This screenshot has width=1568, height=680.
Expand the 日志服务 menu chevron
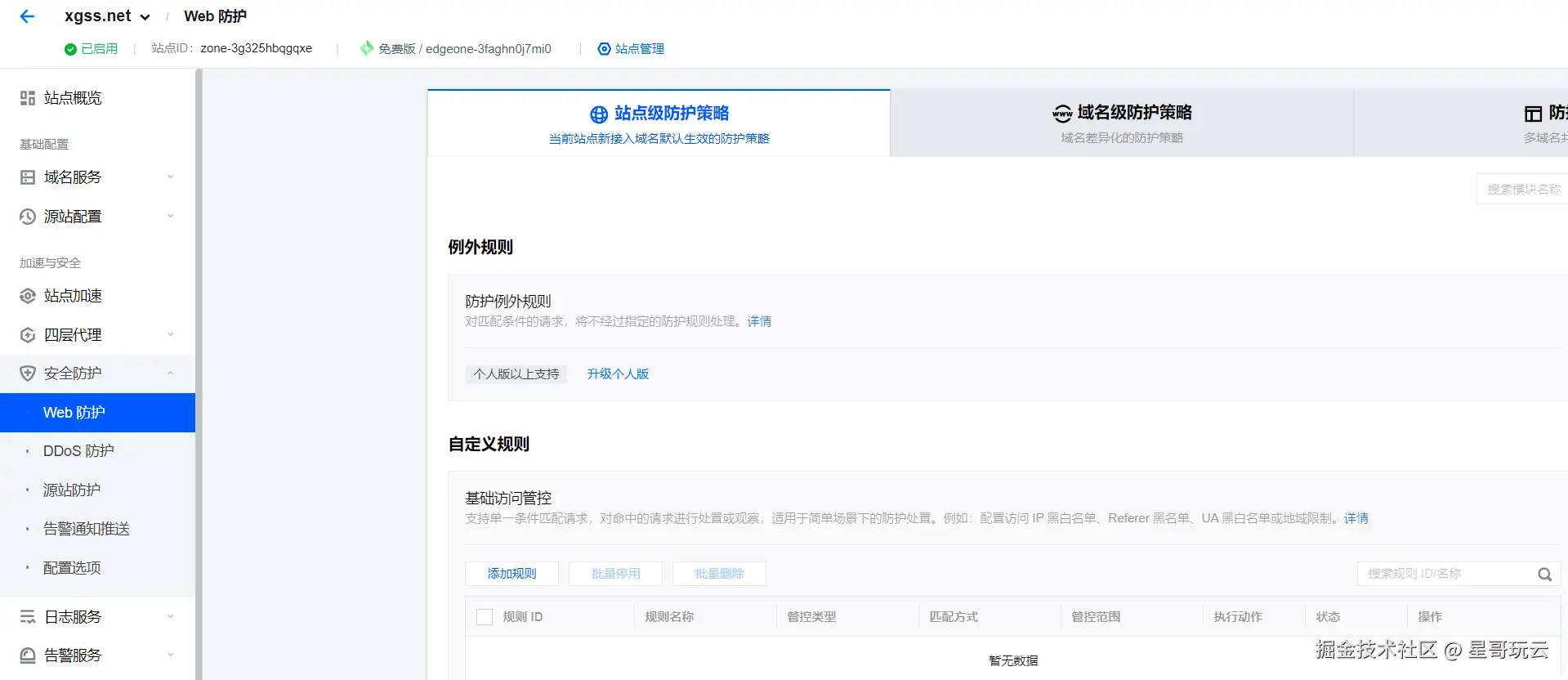(x=171, y=616)
